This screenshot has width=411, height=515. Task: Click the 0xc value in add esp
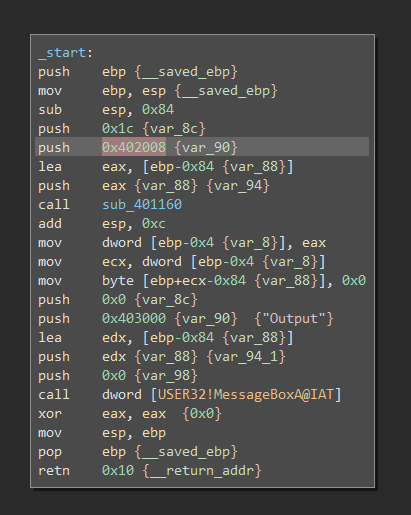[154, 223]
